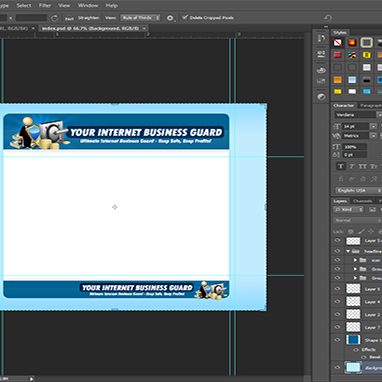Select the Layer 7 thumbnail
Viewport: 382px width, 382px height.
coord(353,327)
